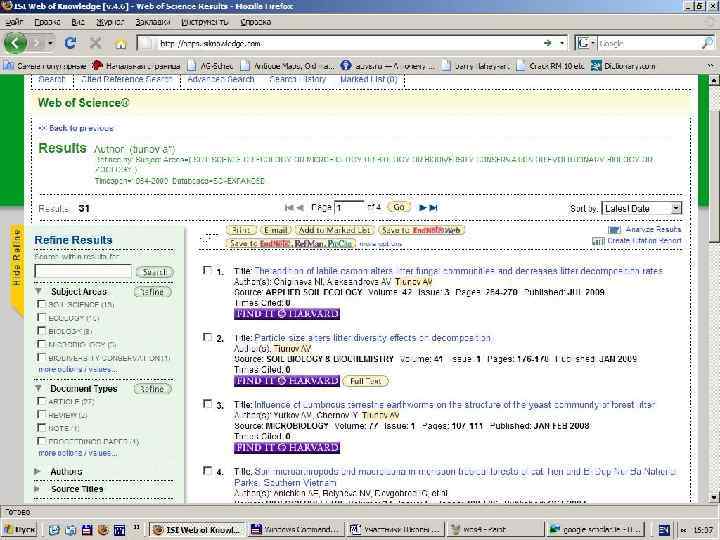Click the search magnifier icon in Google box

point(707,43)
